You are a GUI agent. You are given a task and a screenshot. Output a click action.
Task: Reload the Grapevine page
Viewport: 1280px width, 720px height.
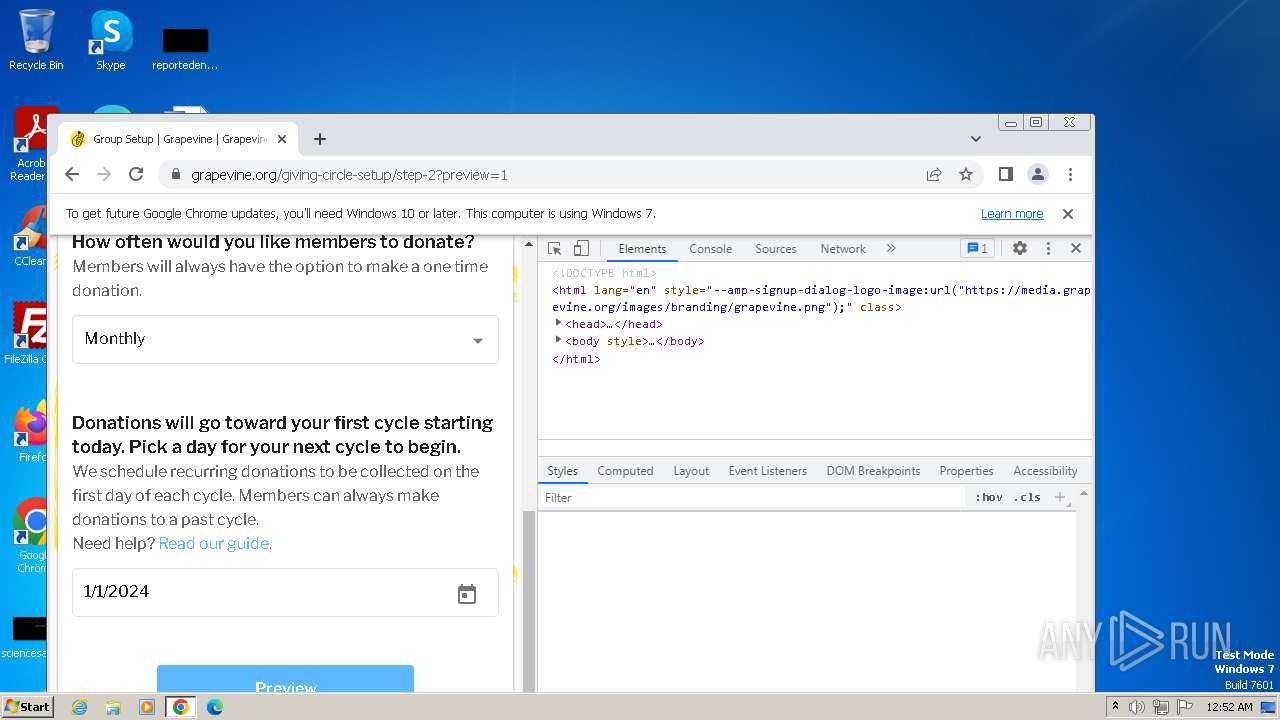136,174
